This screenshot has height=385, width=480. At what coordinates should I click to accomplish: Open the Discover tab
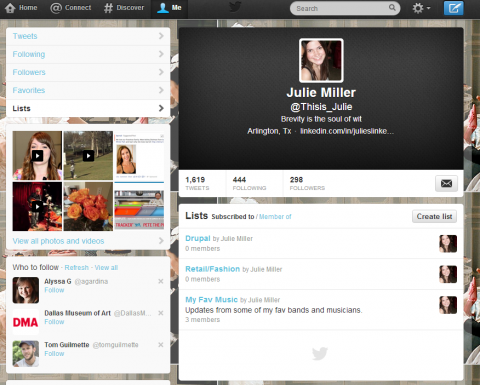(x=124, y=8)
